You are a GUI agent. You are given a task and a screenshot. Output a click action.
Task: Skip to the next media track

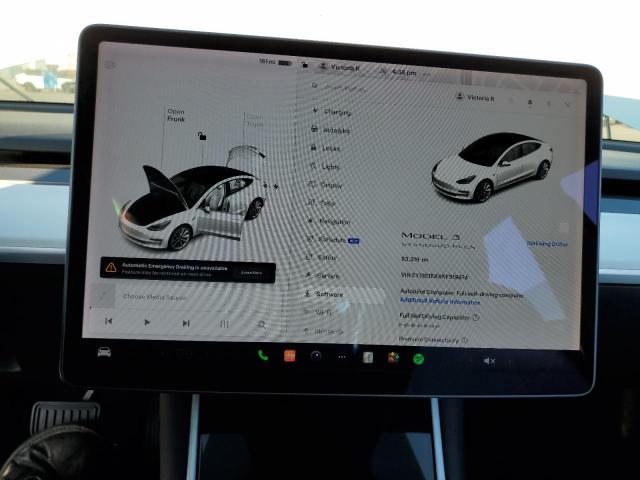click(x=186, y=323)
